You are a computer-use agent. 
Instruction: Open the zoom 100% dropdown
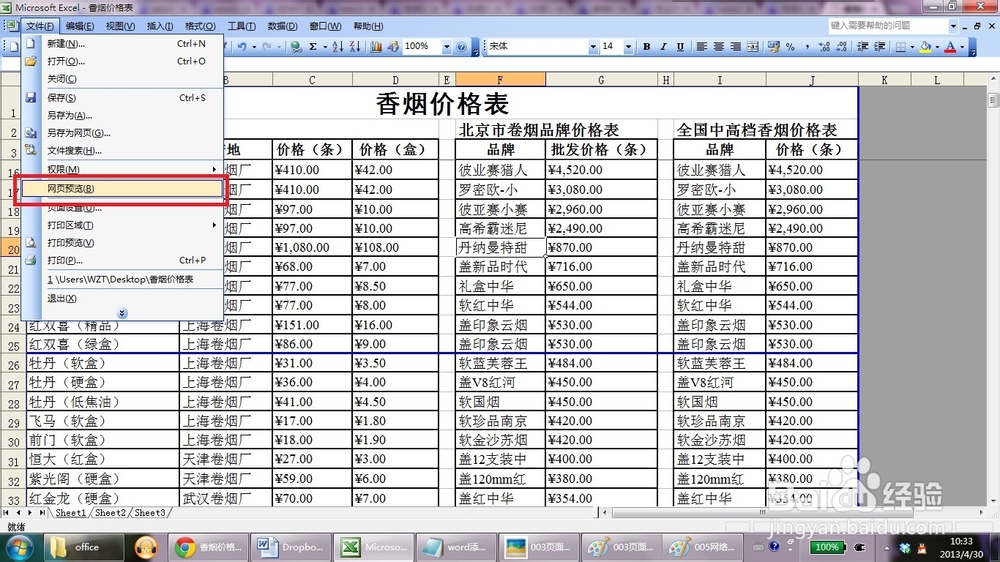point(446,47)
